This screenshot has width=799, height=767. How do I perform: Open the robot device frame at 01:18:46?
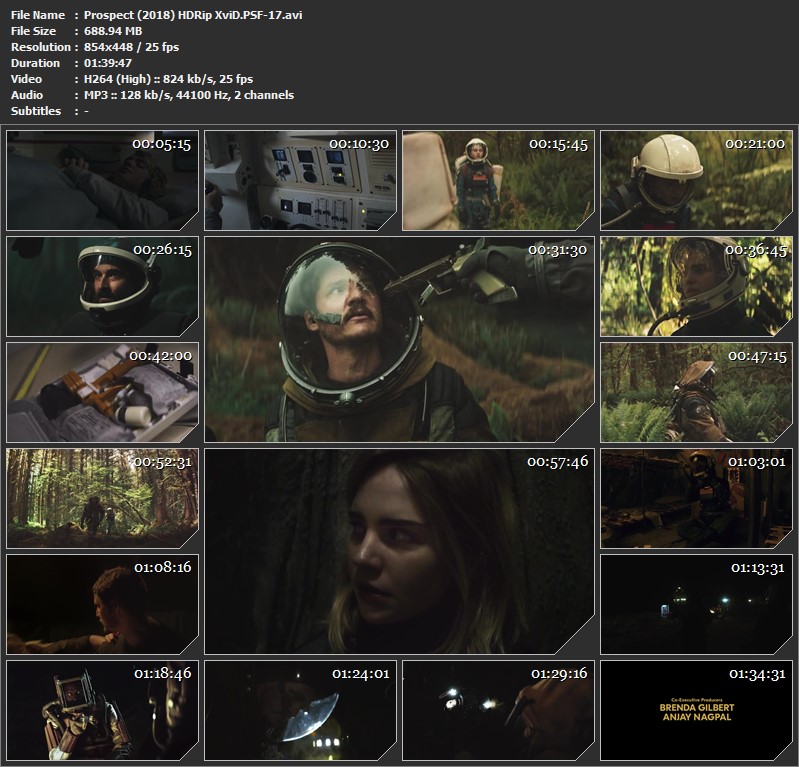pyautogui.click(x=102, y=710)
